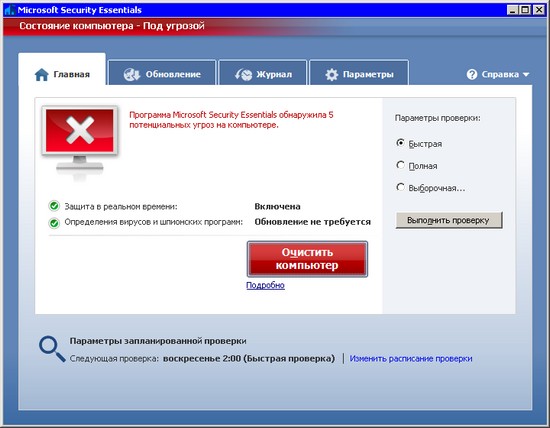Click the red threat detection message
The height and width of the screenshot is (428, 550).
pyautogui.click(x=232, y=120)
